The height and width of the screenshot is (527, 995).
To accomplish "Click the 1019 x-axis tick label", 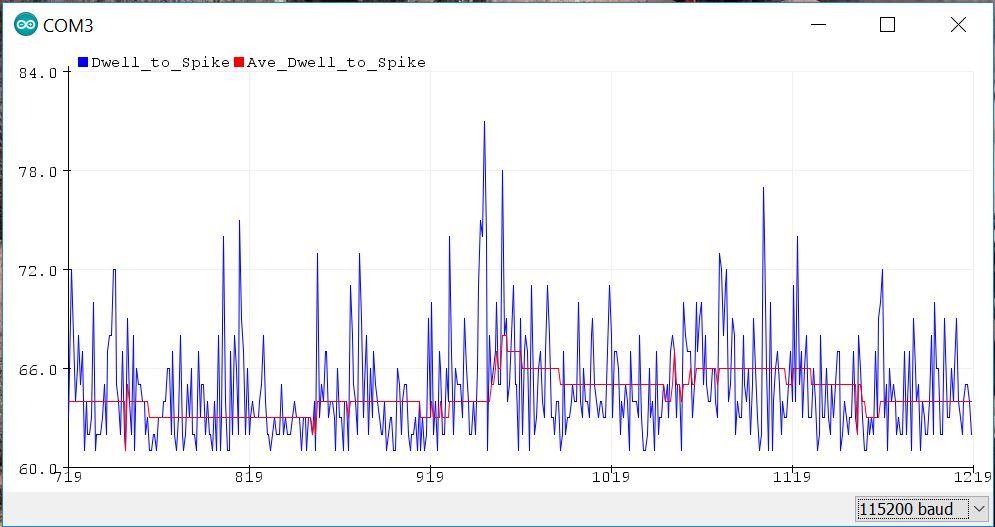I will [x=611, y=479].
